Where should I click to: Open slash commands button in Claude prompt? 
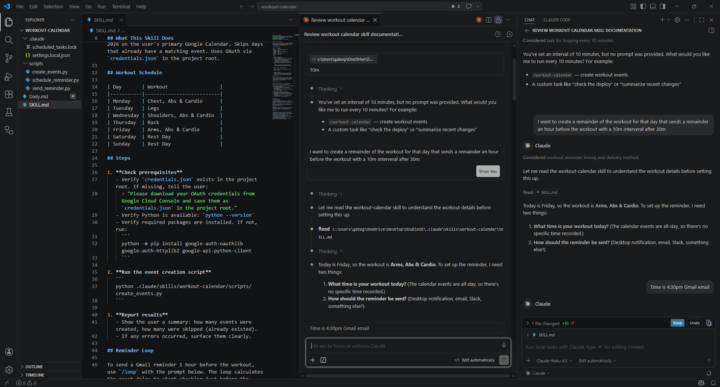pyautogui.click(x=323, y=360)
